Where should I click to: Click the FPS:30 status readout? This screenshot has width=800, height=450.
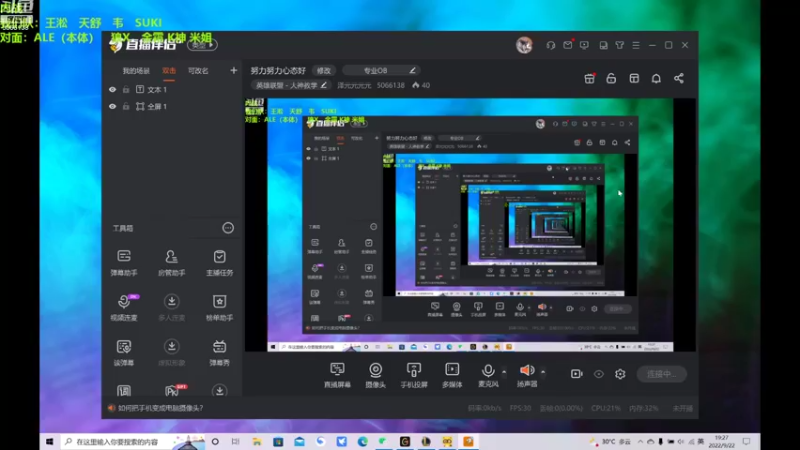(520, 408)
